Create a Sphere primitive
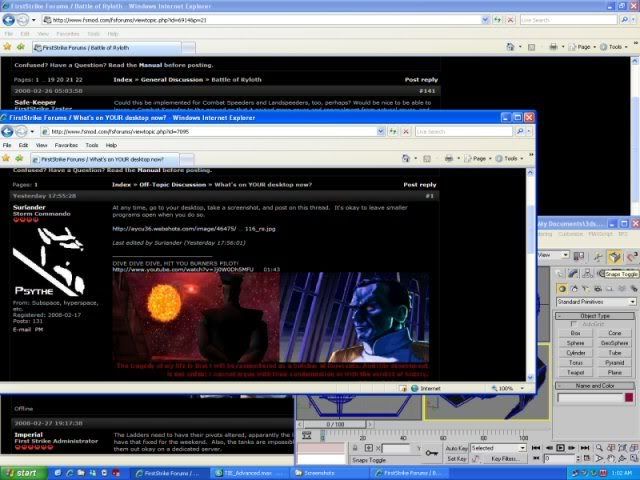640x480 pixels. 575,343
